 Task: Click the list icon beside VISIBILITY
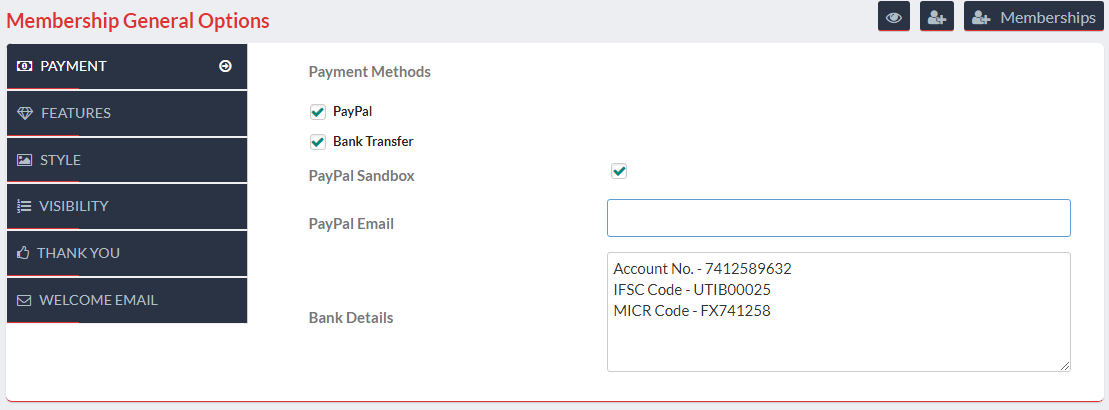coord(24,206)
